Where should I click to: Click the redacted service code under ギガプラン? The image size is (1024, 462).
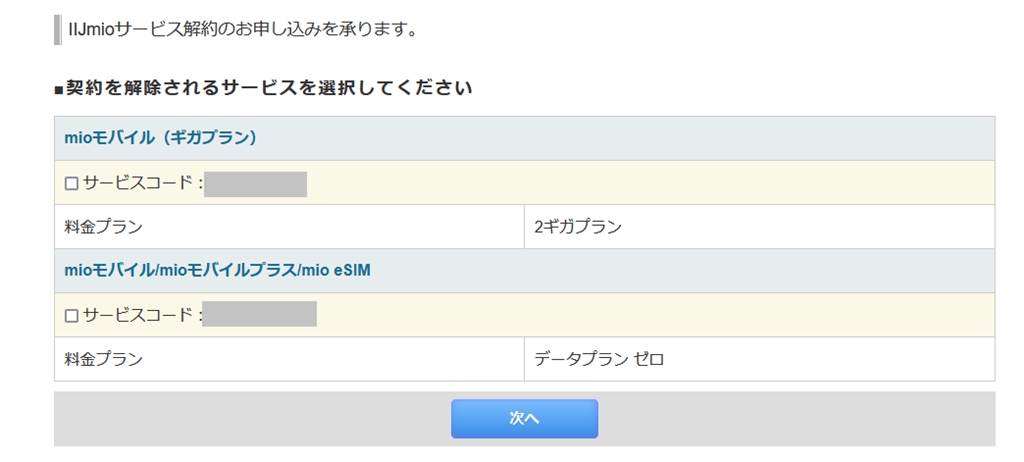[255, 184]
